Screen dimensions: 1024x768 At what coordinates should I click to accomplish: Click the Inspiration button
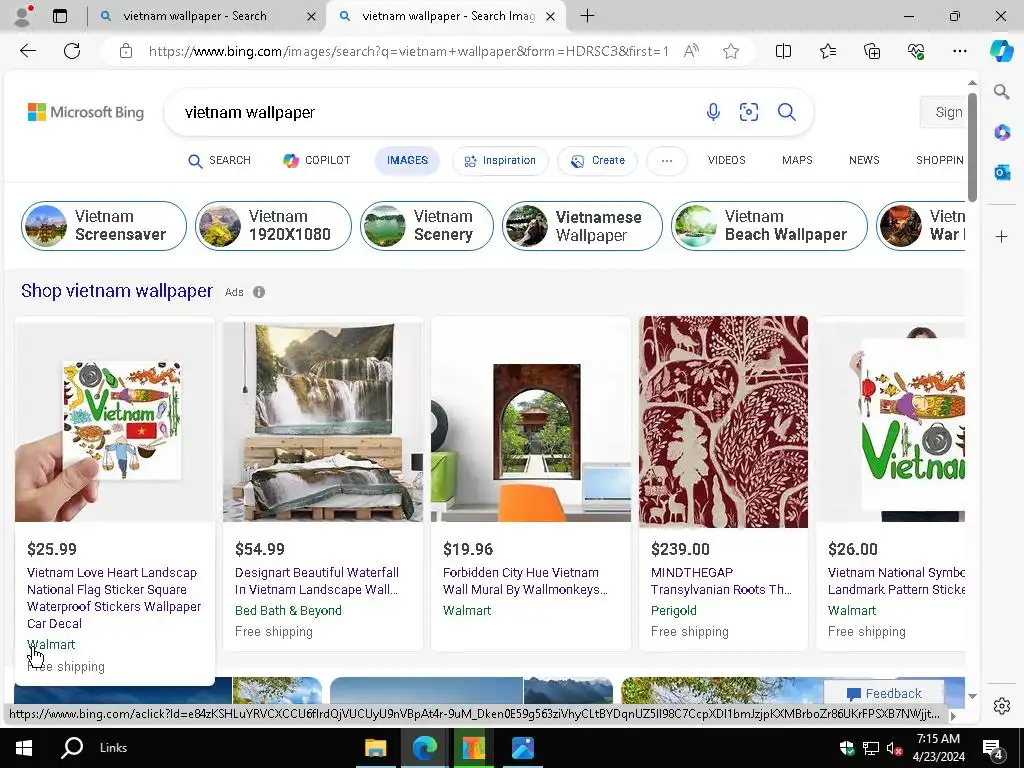[500, 161]
